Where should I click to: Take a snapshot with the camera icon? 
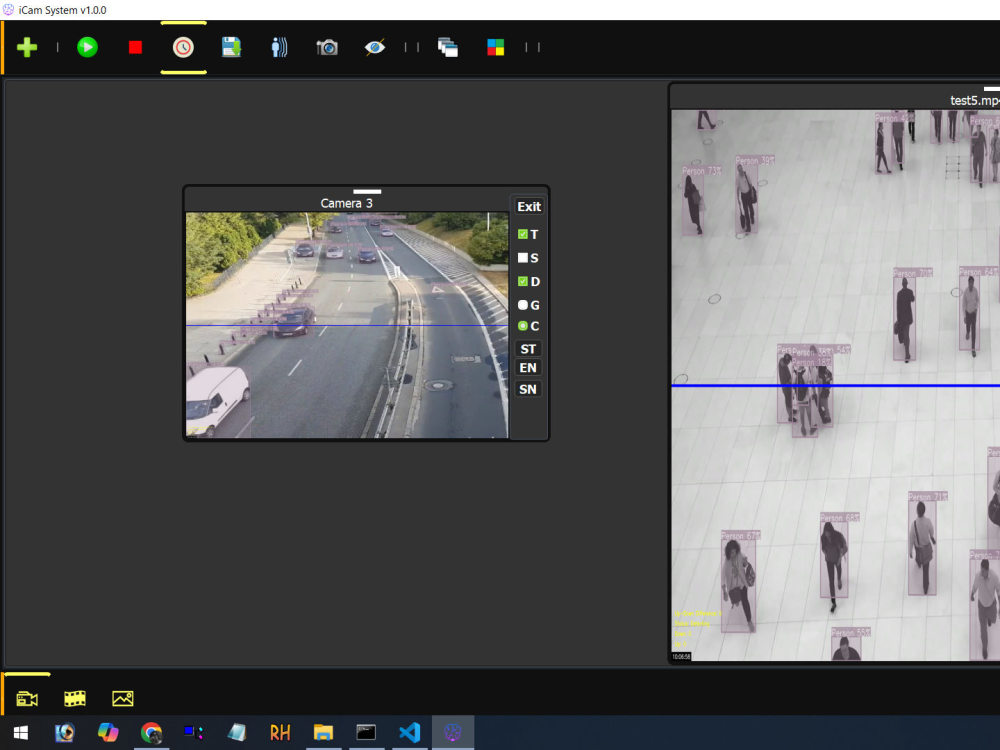click(327, 46)
